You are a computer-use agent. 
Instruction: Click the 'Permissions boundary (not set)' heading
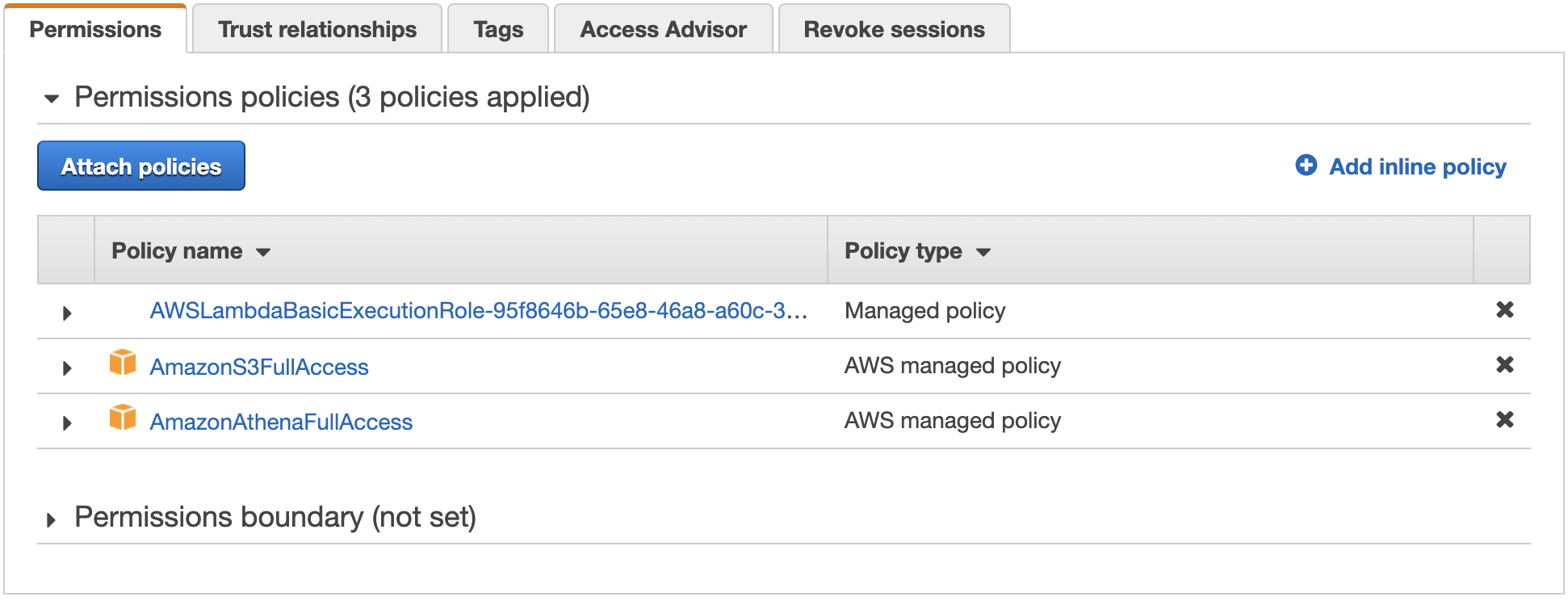point(275,517)
